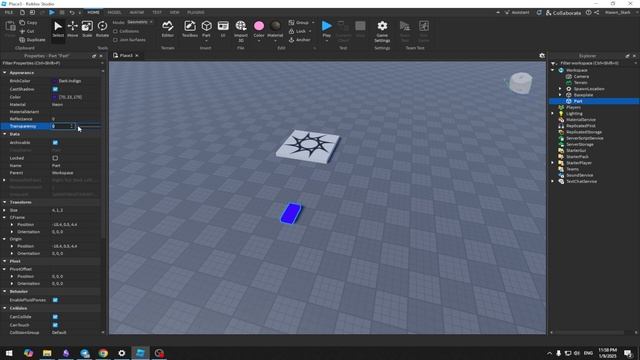Collapse the Behavior section
Image resolution: width=640 pixels, height=360 pixels.
[4, 291]
